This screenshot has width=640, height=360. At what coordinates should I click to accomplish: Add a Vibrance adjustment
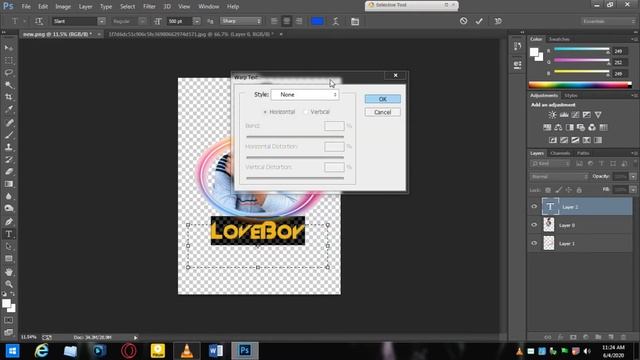(x=598, y=115)
